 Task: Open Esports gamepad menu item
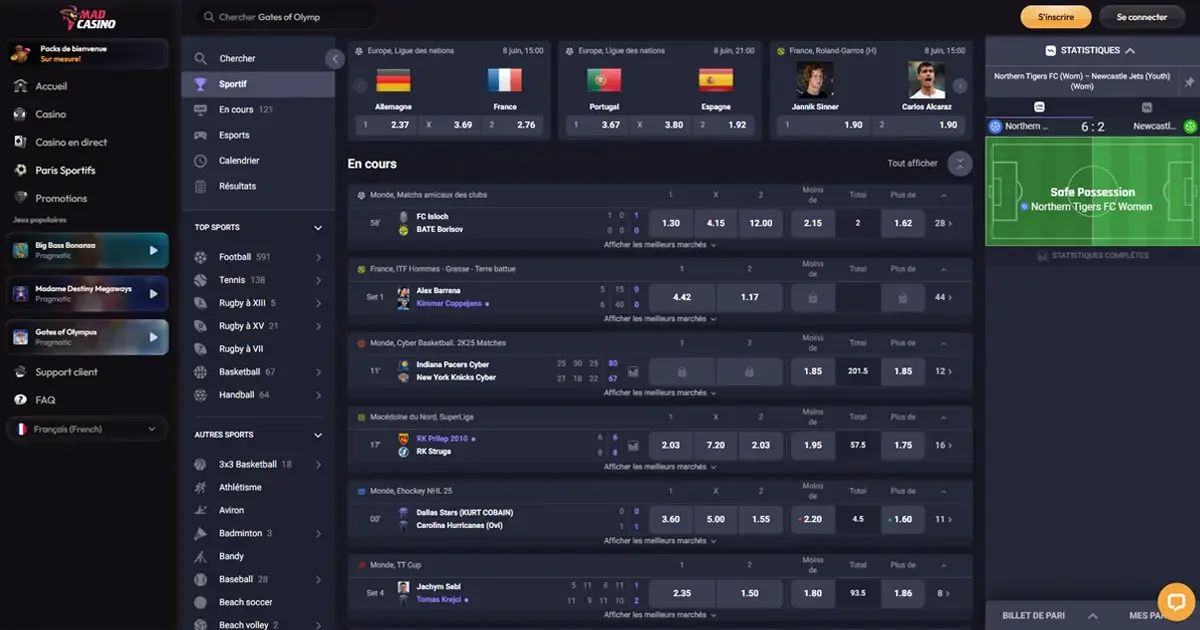tap(258, 135)
